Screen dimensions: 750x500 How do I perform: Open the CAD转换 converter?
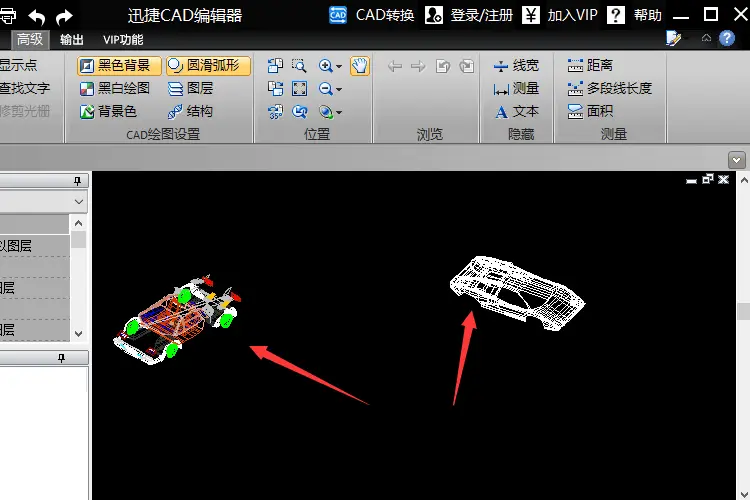pyautogui.click(x=372, y=15)
